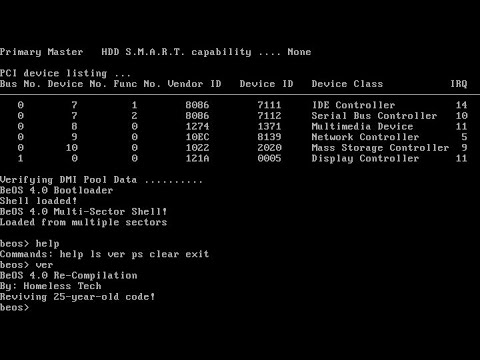This screenshot has height=360, width=480.
Task: Click the "HDD S.M.A.R.T. capability" text
Action: [x=176, y=52]
